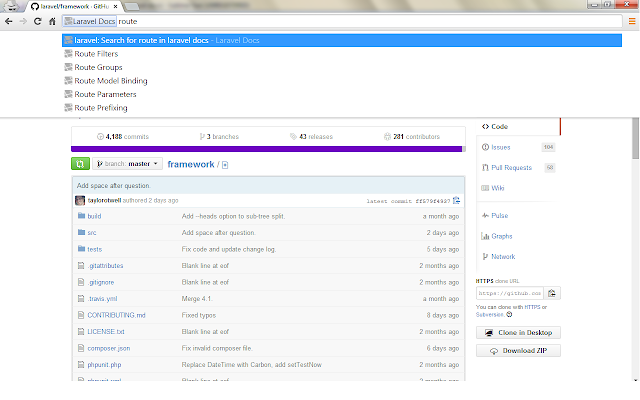Click the file icon beside .gitattributes
This screenshot has height=400, width=640.
pyautogui.click(x=81, y=266)
